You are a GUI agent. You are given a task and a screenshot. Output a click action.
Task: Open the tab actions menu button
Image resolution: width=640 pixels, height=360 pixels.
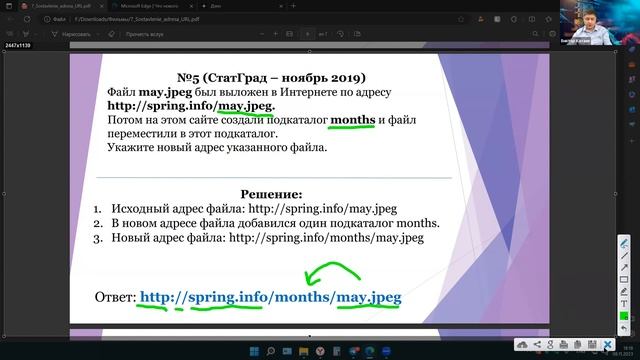9,6
